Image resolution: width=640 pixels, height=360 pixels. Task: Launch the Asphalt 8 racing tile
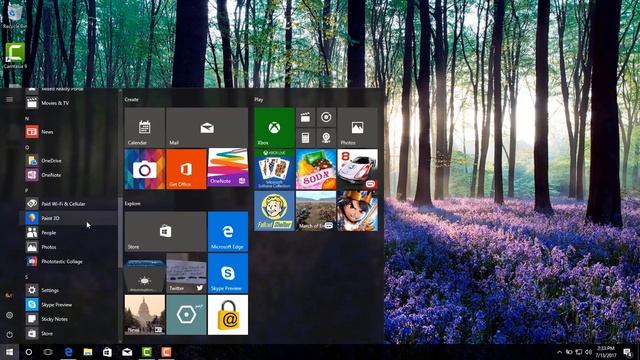(x=358, y=169)
